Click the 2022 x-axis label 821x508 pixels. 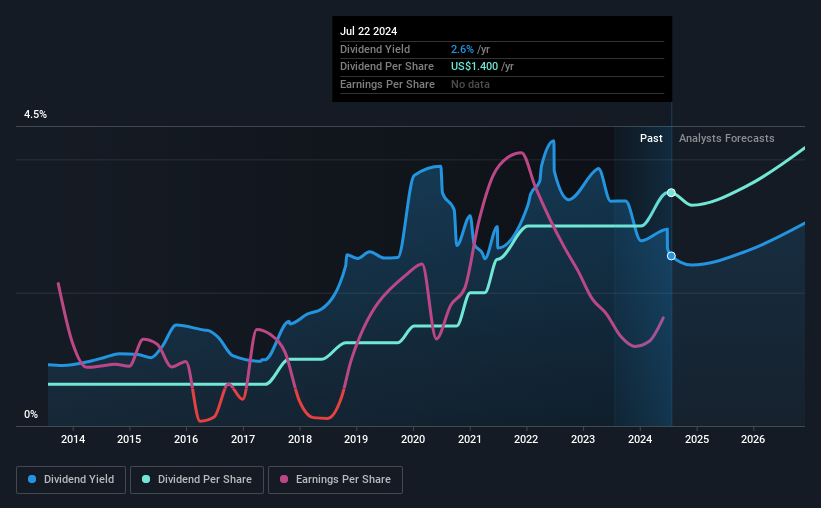[x=526, y=439]
